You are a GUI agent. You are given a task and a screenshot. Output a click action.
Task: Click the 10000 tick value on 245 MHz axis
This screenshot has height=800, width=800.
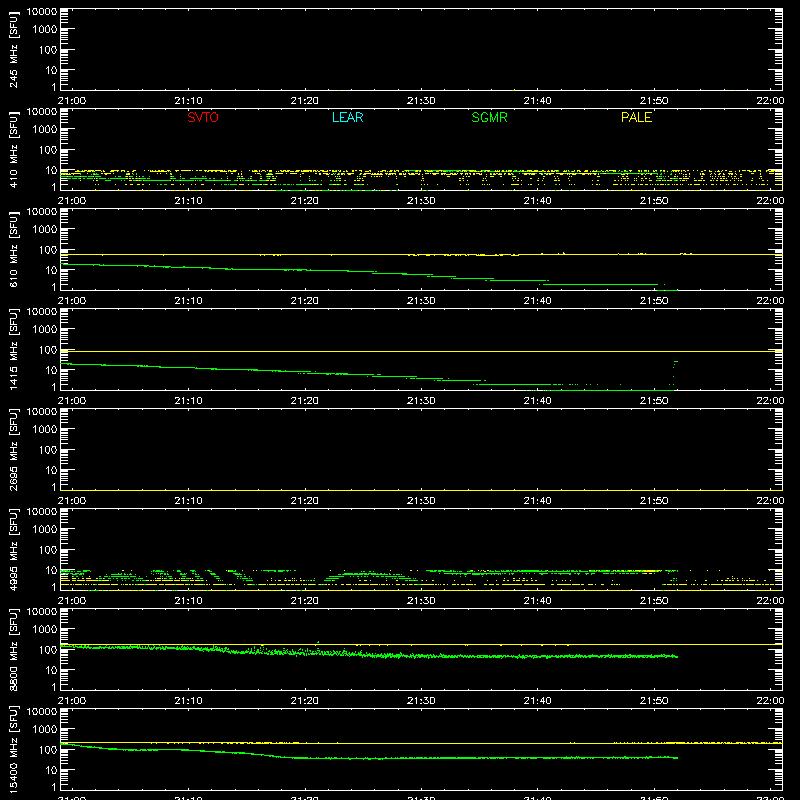pos(42,12)
